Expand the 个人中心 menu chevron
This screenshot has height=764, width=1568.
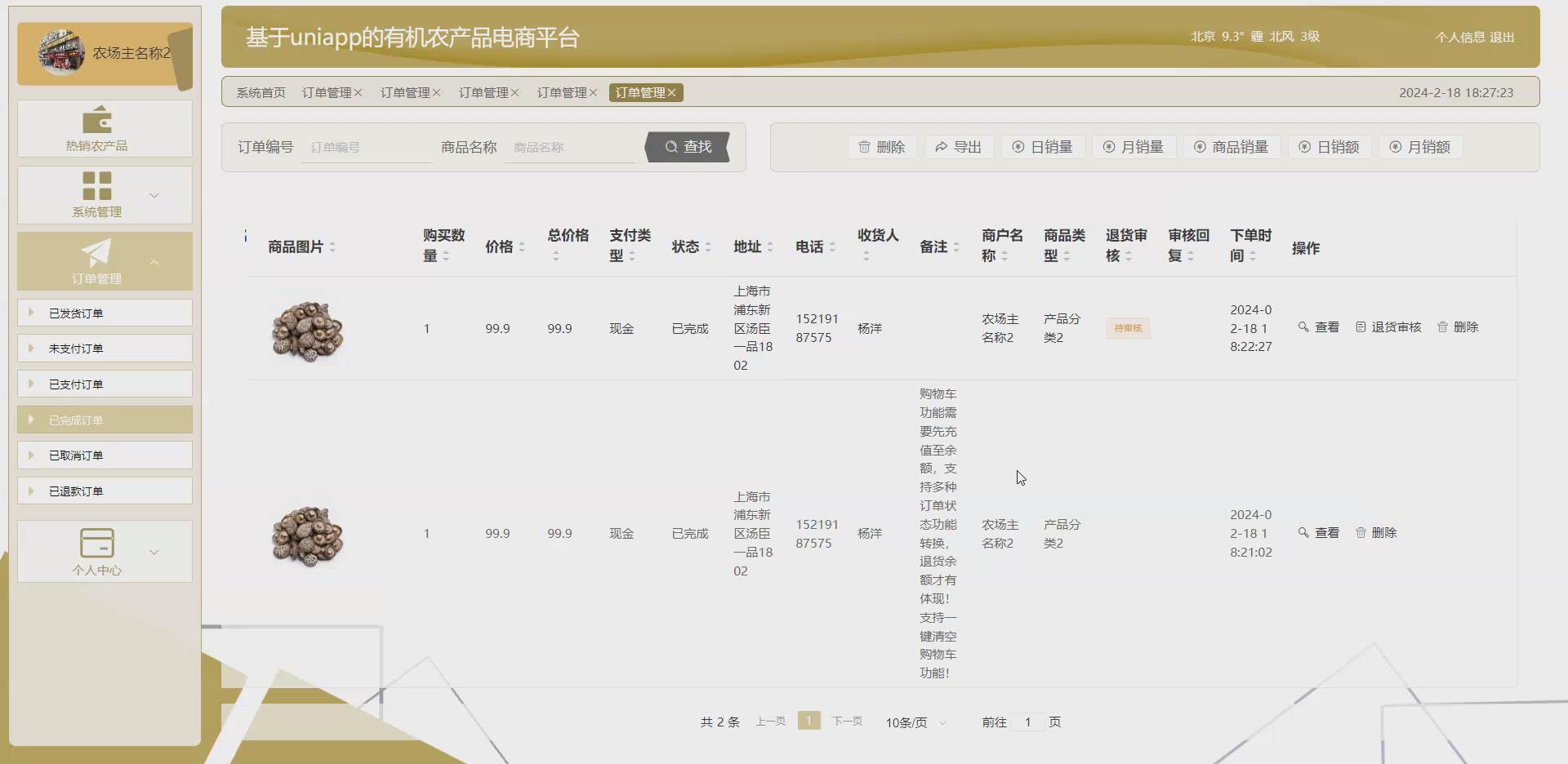pos(154,552)
